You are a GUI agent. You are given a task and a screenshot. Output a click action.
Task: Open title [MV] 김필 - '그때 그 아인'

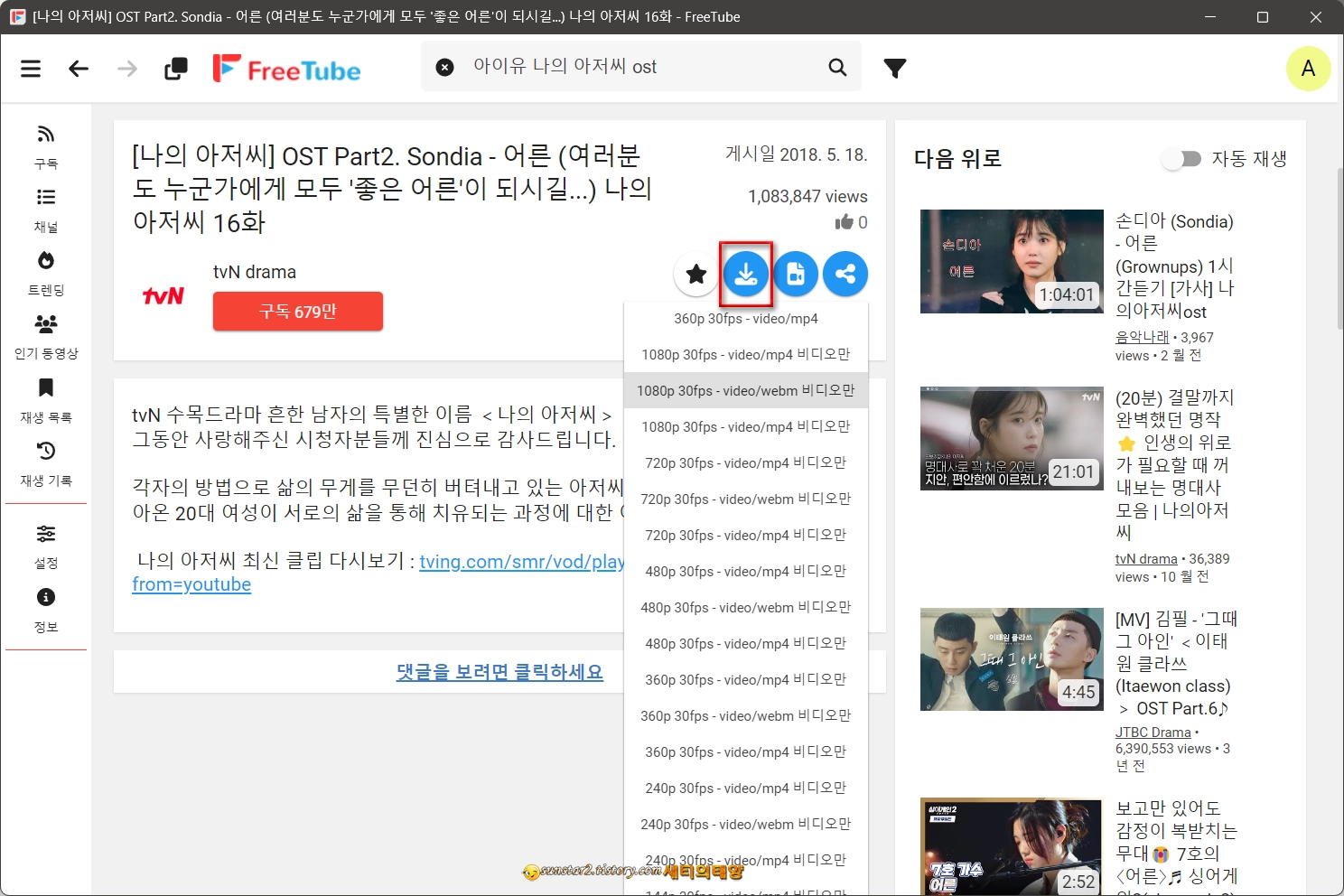1176,664
